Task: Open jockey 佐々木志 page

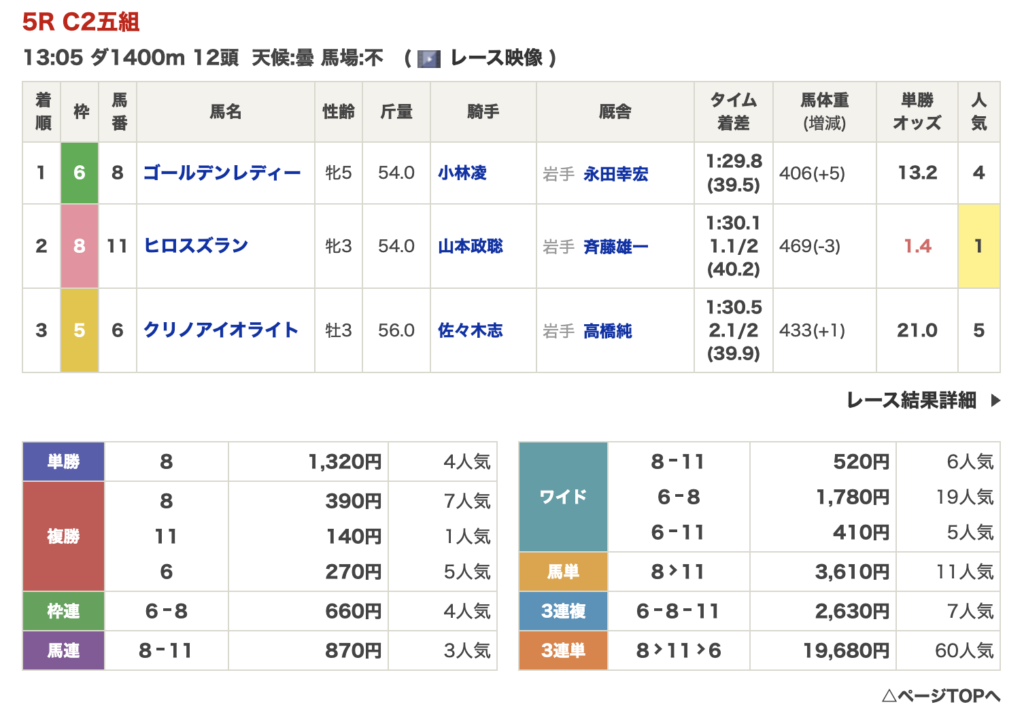Action: click(x=470, y=330)
